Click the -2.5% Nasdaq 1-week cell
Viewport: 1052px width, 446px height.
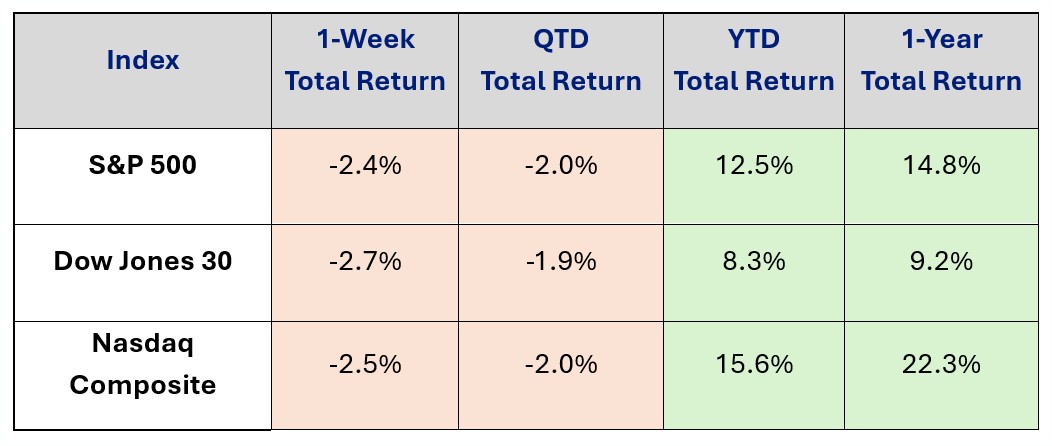[x=365, y=364]
